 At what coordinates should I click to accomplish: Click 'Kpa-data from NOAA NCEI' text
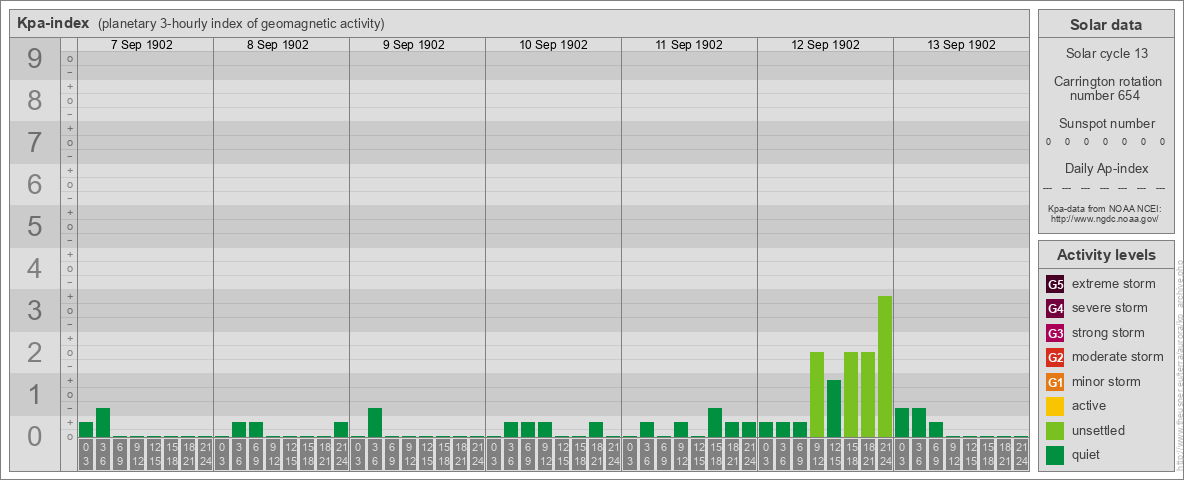click(x=1106, y=208)
